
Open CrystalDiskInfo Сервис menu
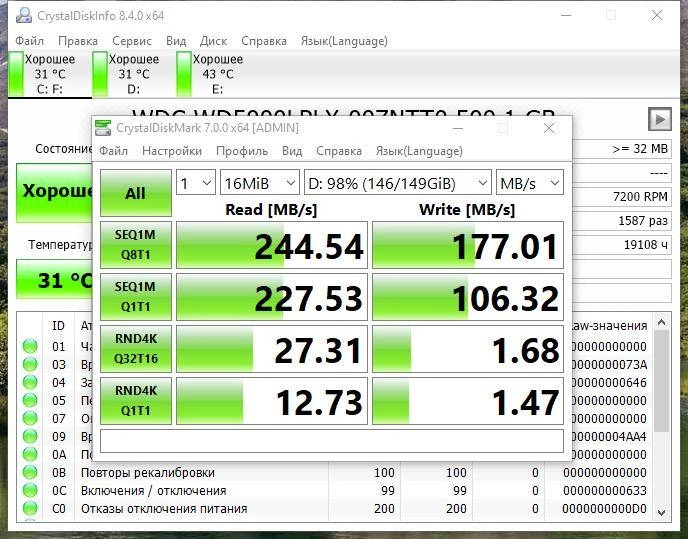pyautogui.click(x=132, y=41)
